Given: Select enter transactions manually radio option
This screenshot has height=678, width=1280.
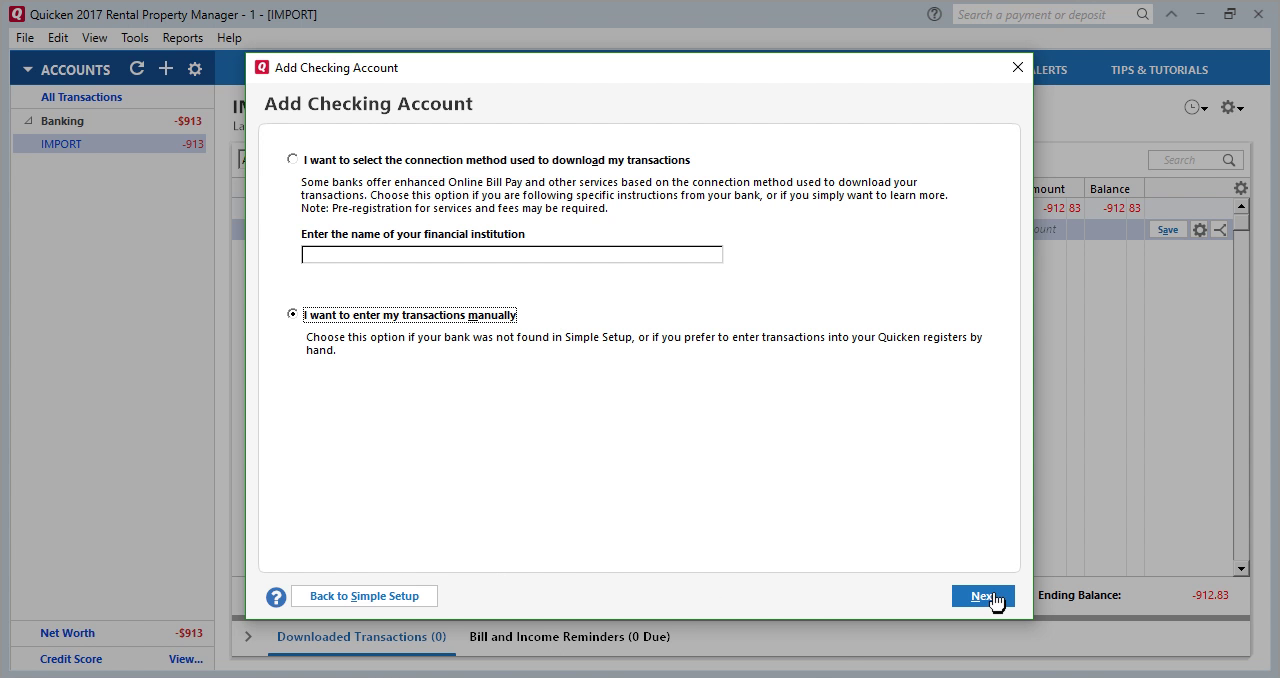Looking at the screenshot, I should click(292, 314).
